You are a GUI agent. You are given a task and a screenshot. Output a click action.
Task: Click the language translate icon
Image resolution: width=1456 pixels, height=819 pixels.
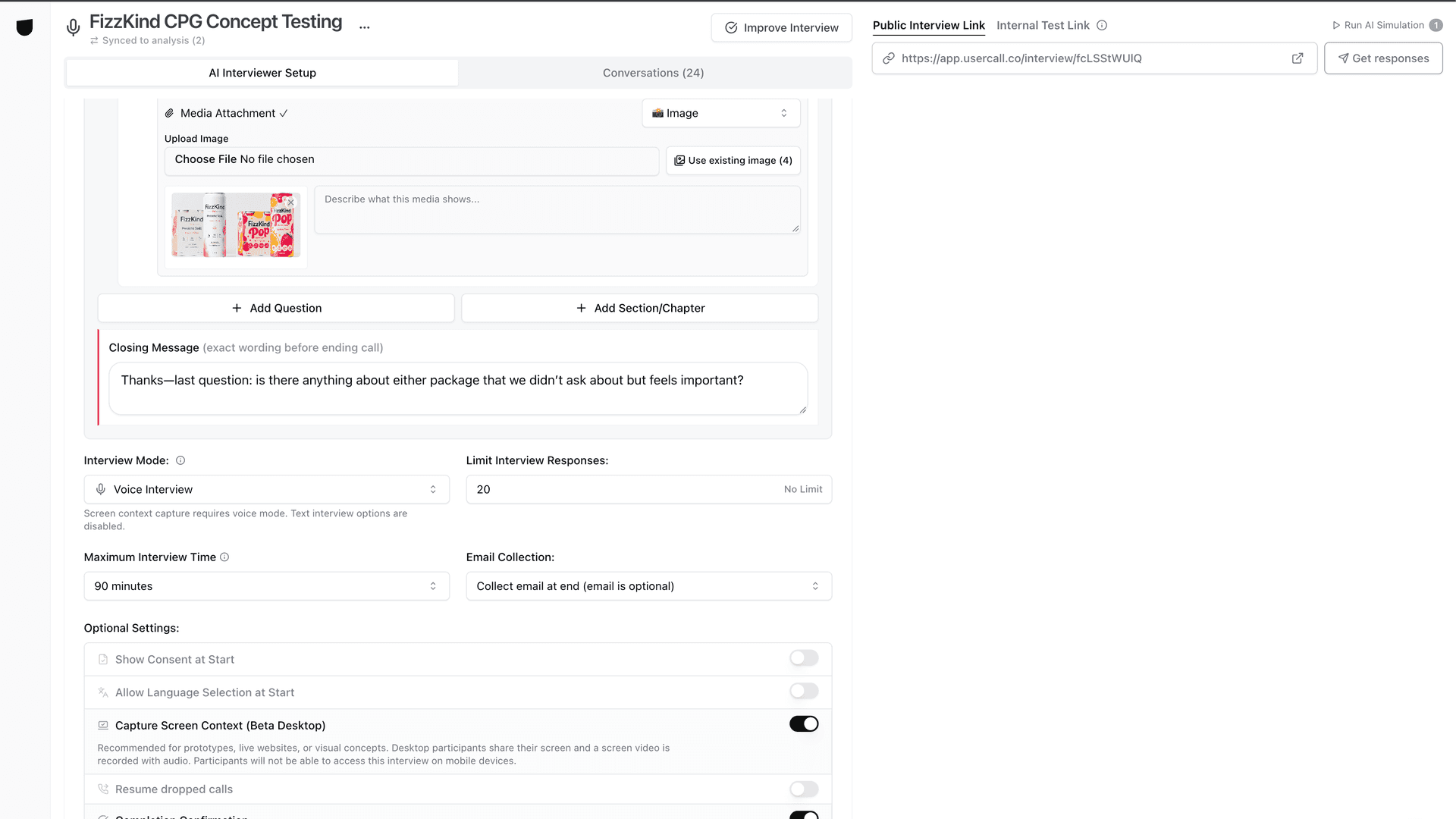tap(103, 692)
